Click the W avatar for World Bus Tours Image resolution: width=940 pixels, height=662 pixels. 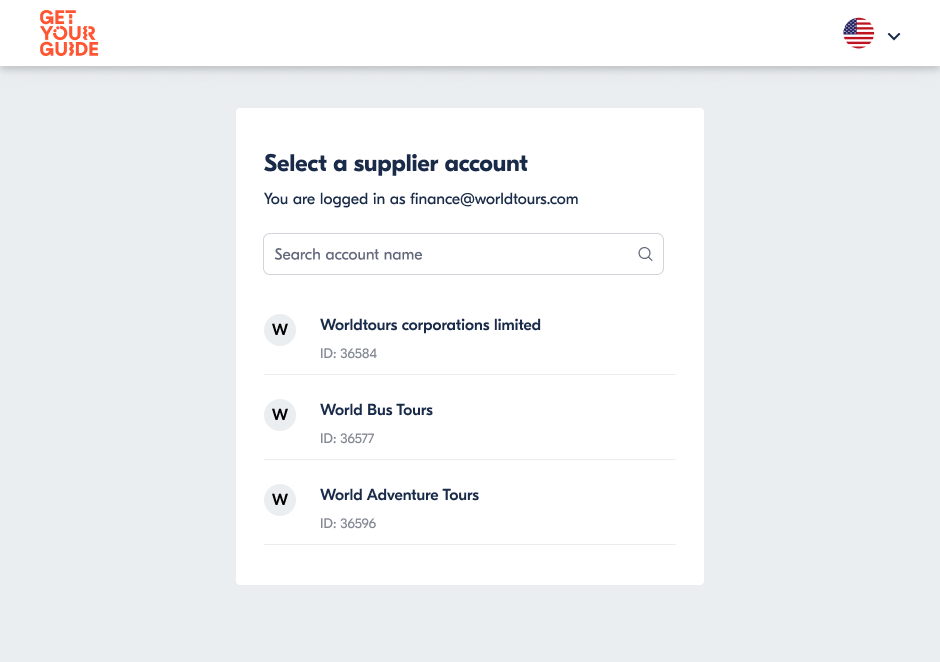tap(280, 415)
